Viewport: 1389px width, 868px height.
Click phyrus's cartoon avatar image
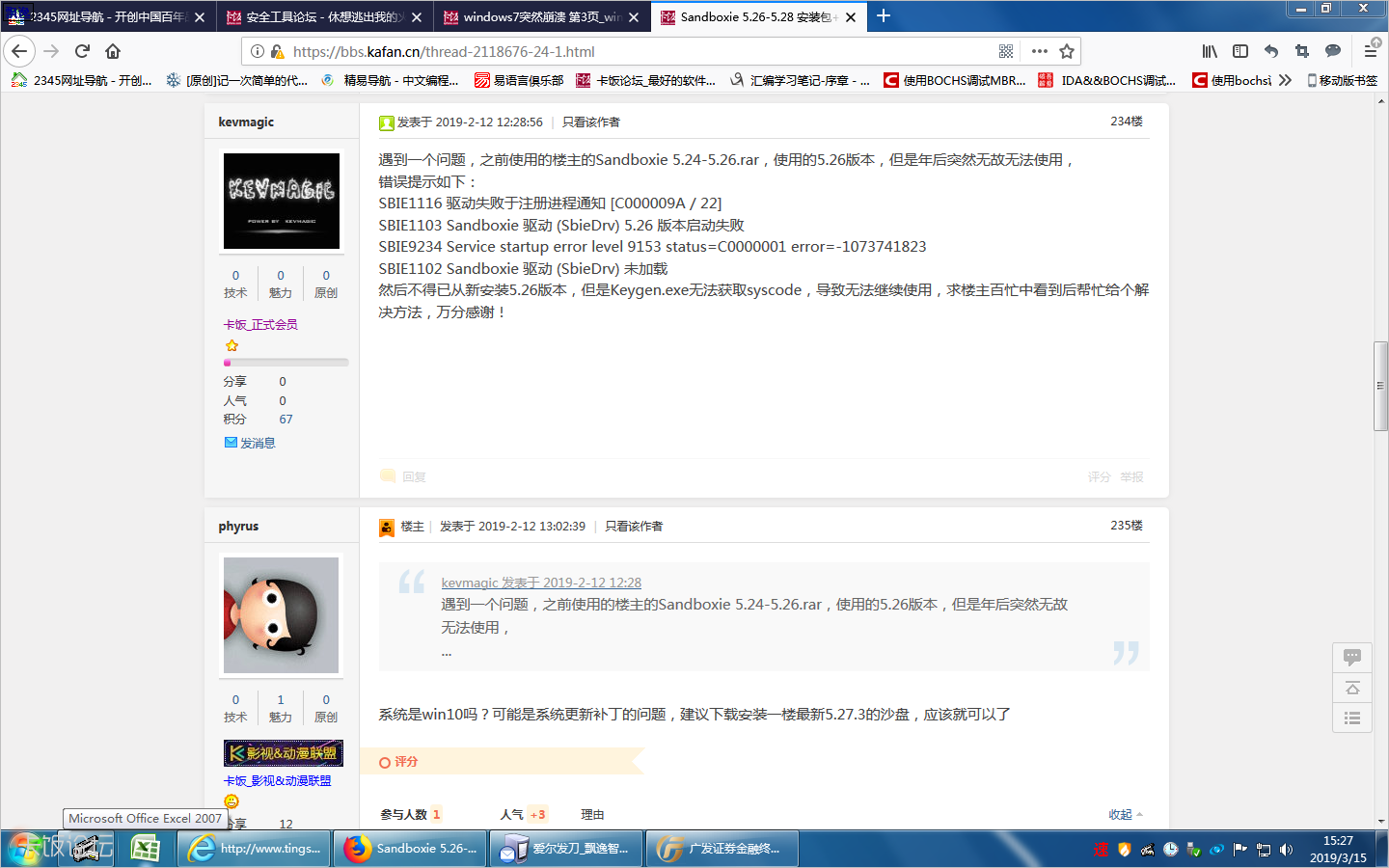pyautogui.click(x=282, y=614)
